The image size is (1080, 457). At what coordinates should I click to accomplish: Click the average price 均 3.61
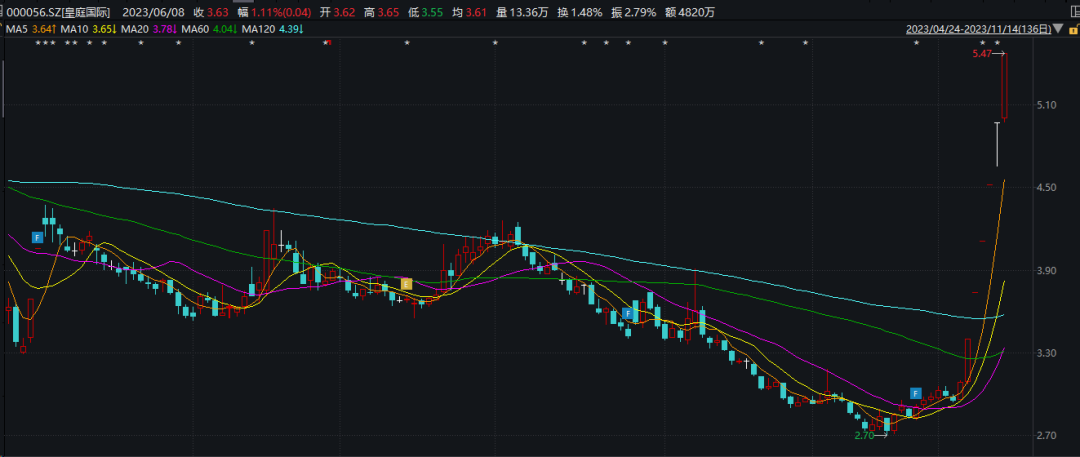[x=471, y=12]
